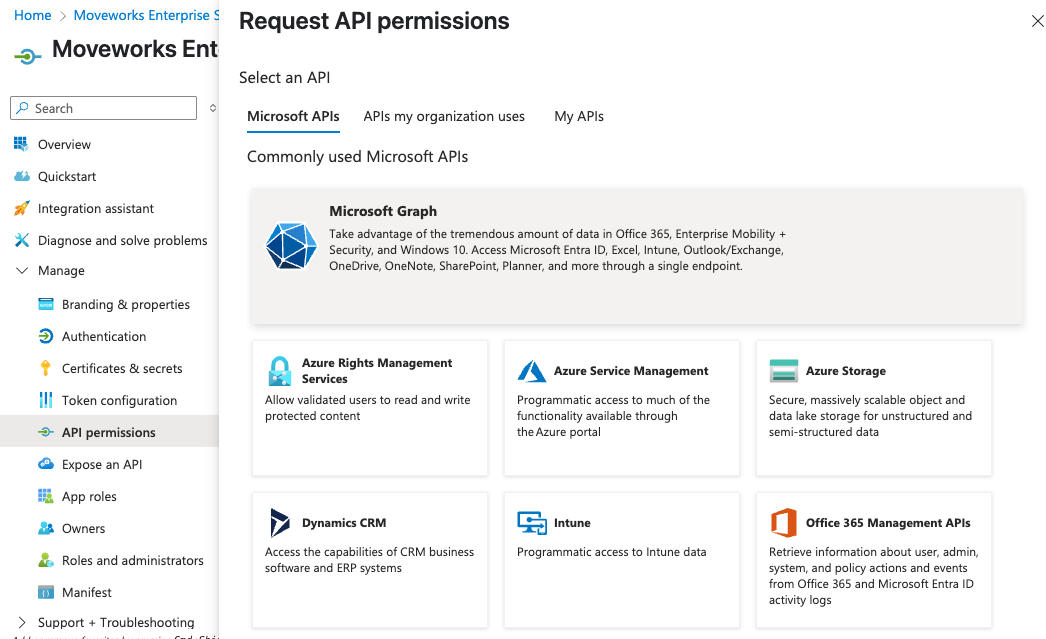
Task: Switch to APIs my organization uses tab
Action: pos(444,116)
